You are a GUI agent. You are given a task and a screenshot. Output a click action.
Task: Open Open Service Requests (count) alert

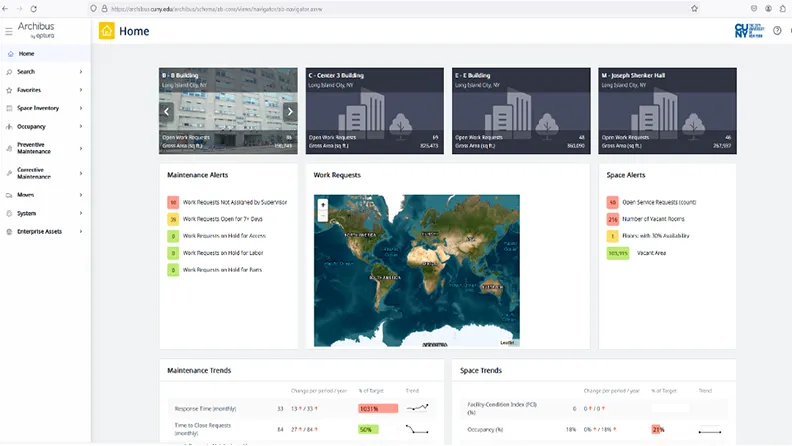[652, 203]
